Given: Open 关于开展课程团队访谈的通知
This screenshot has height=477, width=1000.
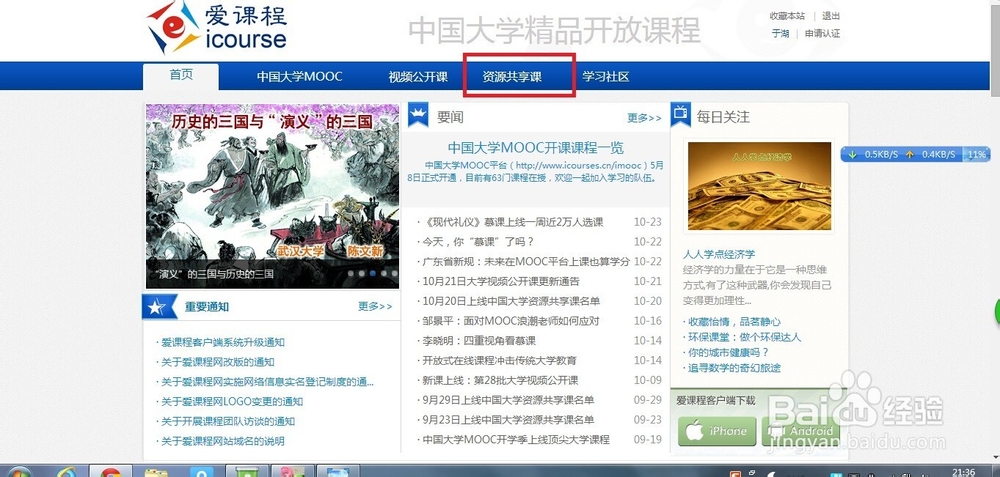Looking at the screenshot, I should point(228,422).
